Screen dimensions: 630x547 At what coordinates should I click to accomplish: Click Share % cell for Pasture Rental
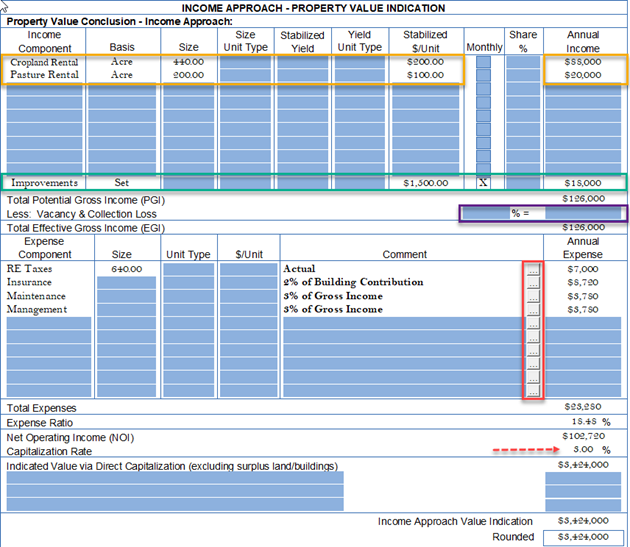click(522, 75)
